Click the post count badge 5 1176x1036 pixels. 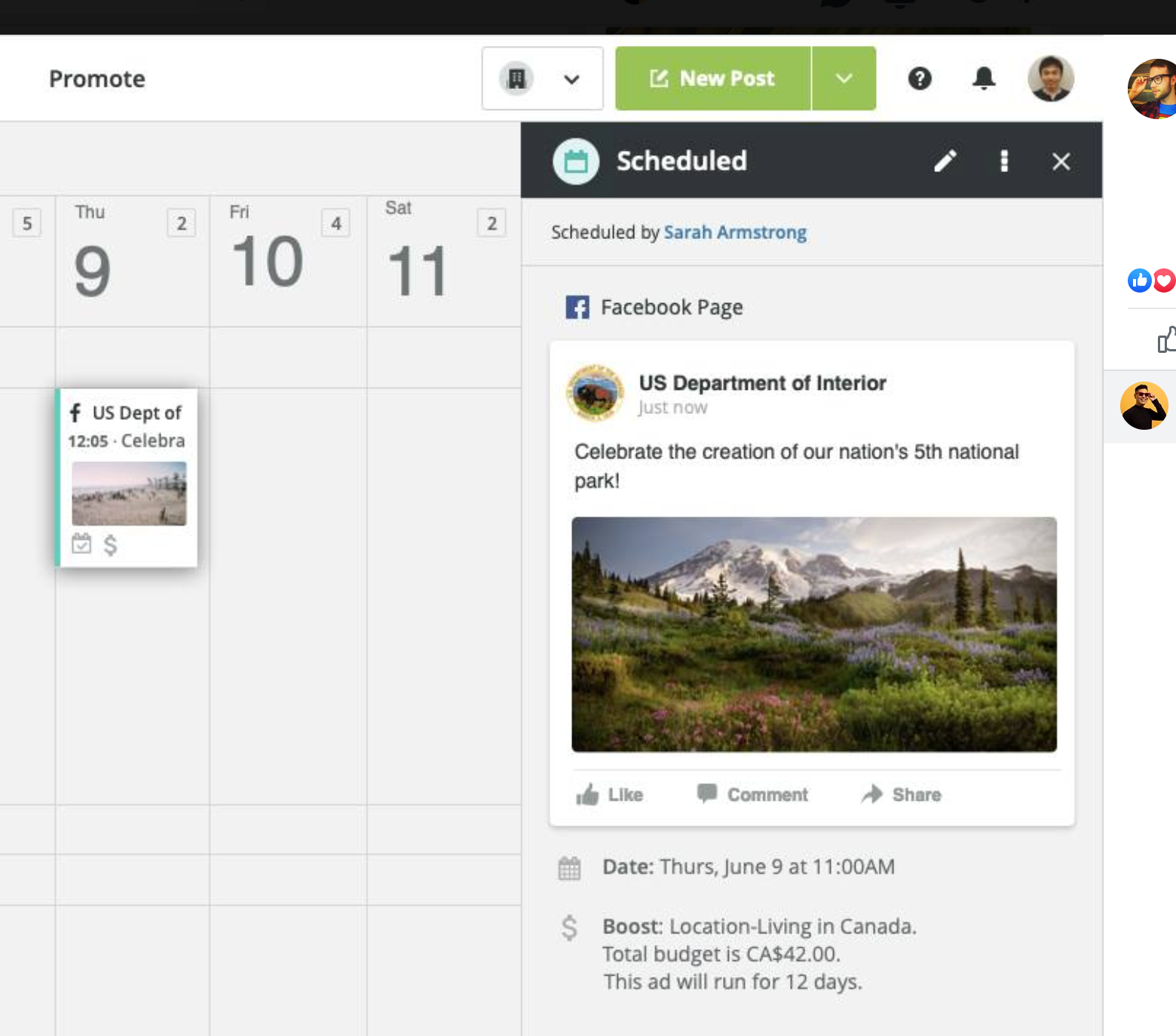pos(27,223)
